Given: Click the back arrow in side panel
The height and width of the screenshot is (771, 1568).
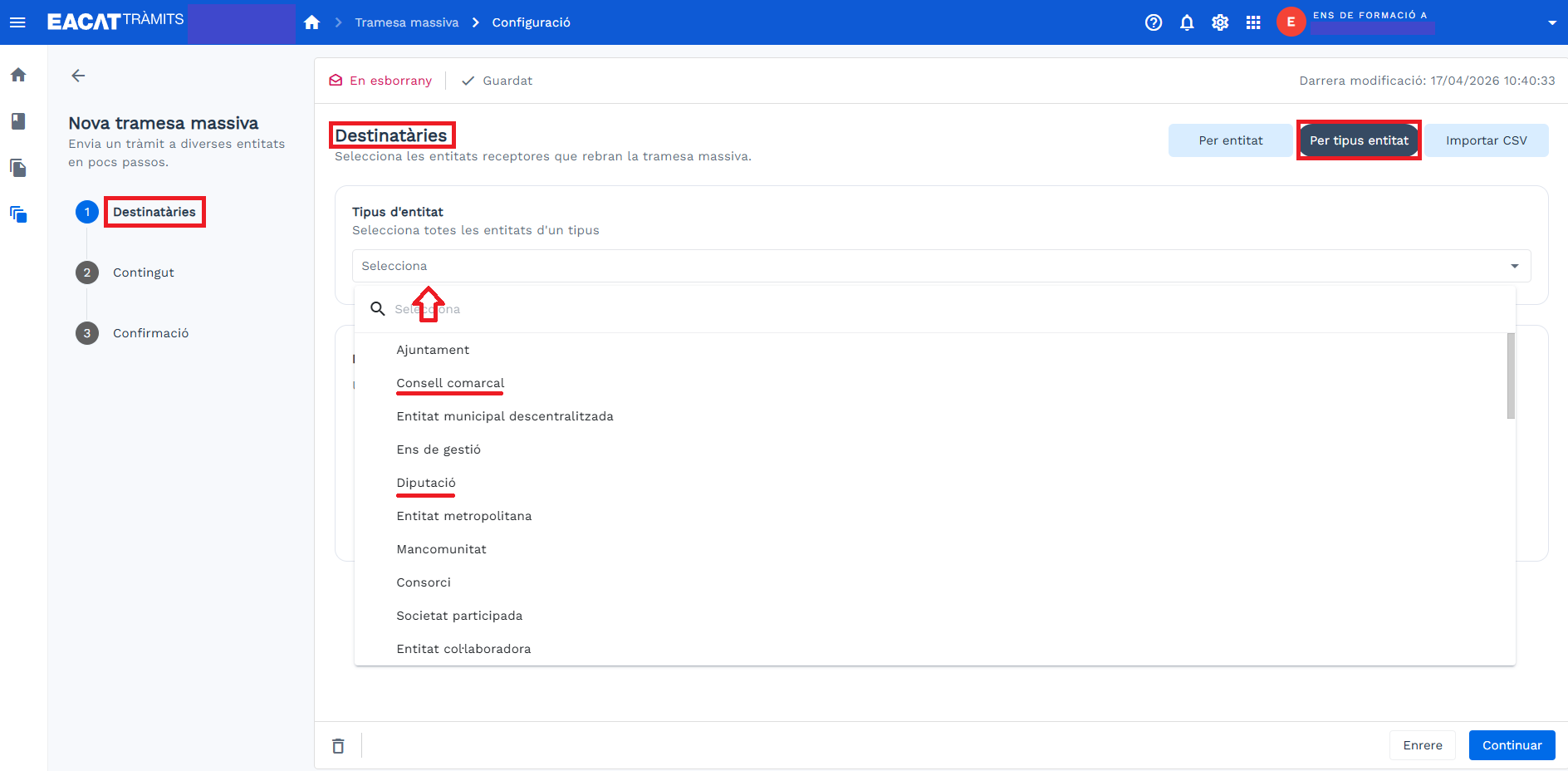Looking at the screenshot, I should pyautogui.click(x=78, y=76).
